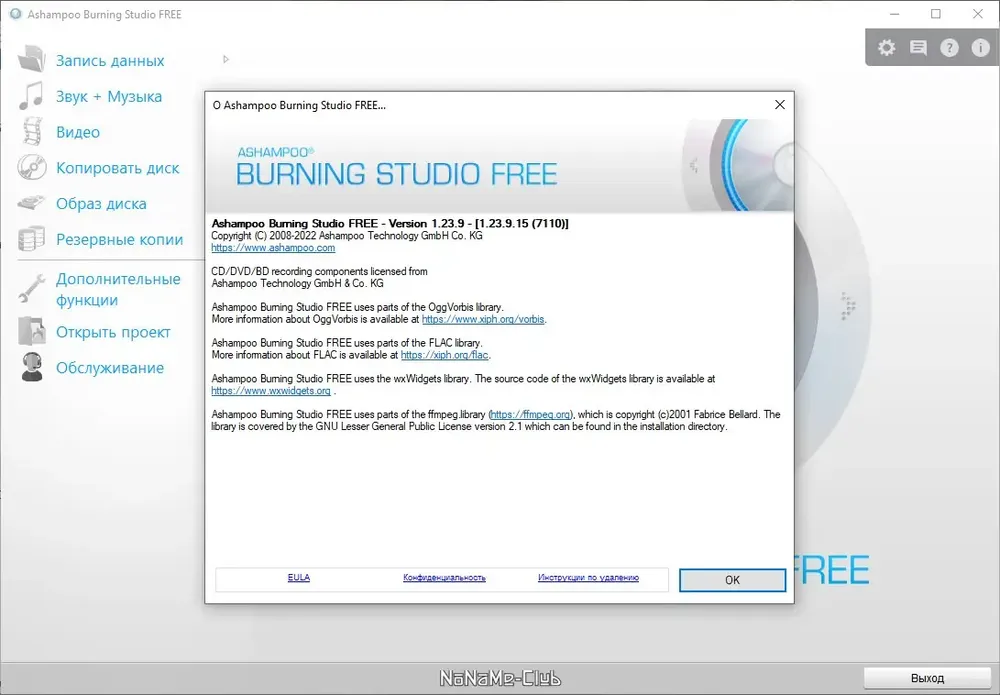Click the film strip Видео icon

pyautogui.click(x=32, y=131)
